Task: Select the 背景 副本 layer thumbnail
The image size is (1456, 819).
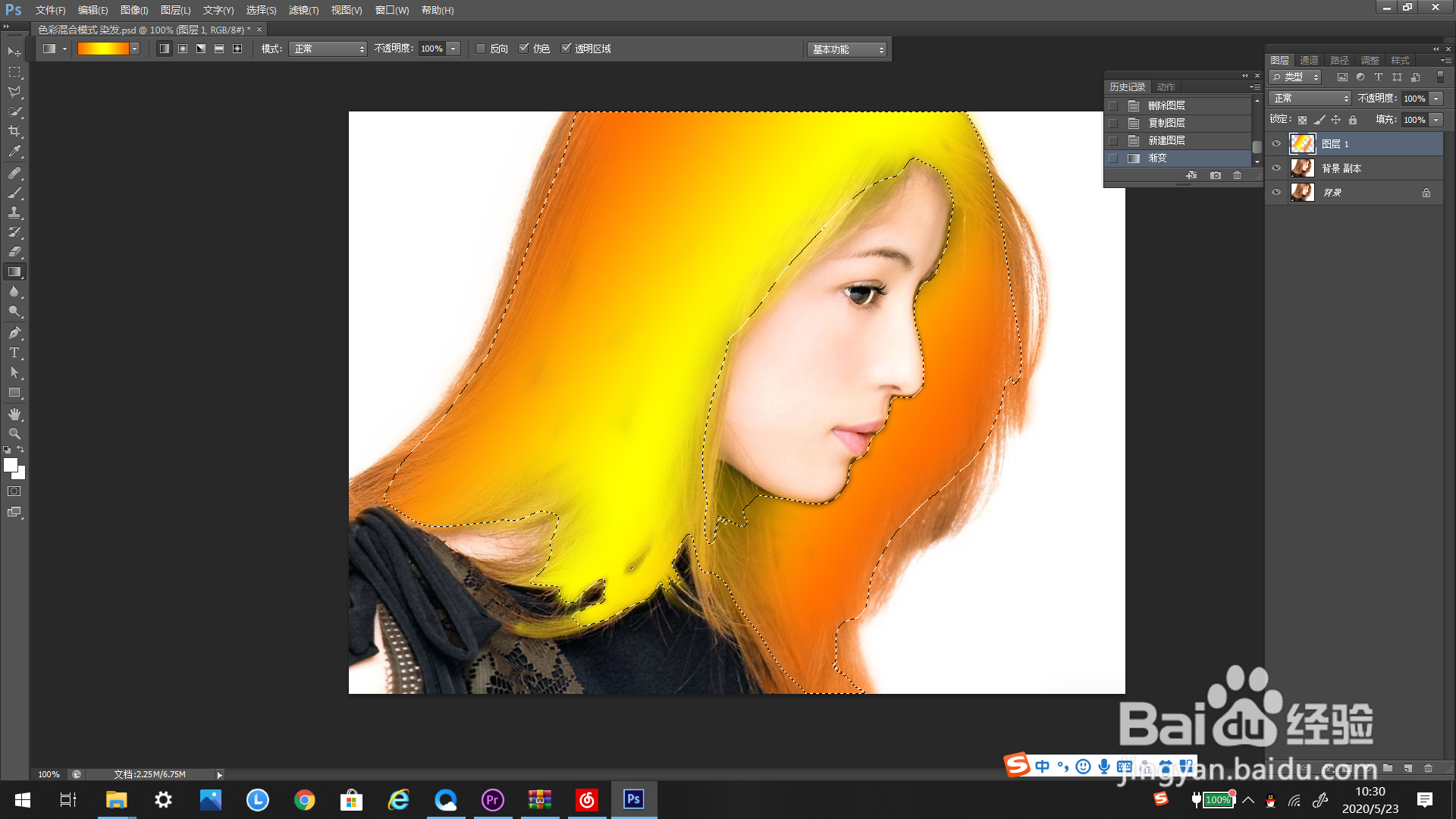Action: (x=1302, y=168)
